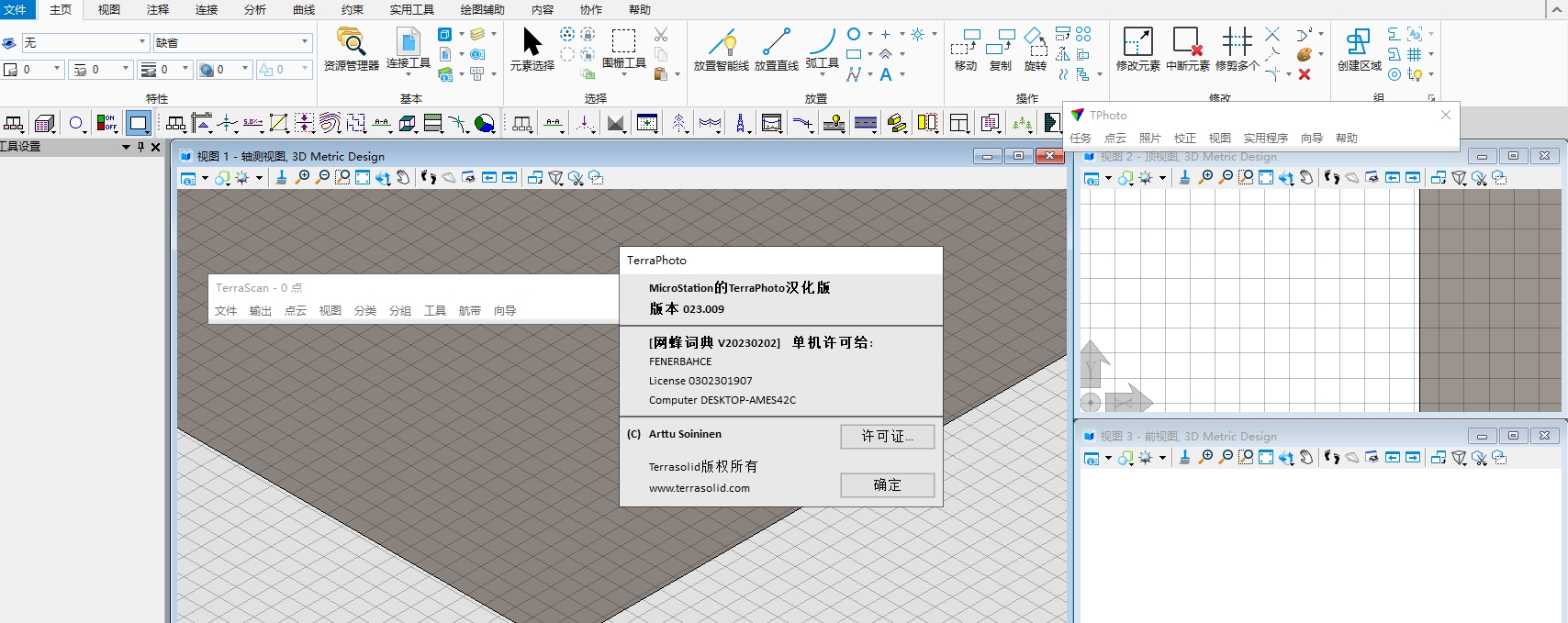Select the 修剪多个 trim tool

click(x=1238, y=49)
